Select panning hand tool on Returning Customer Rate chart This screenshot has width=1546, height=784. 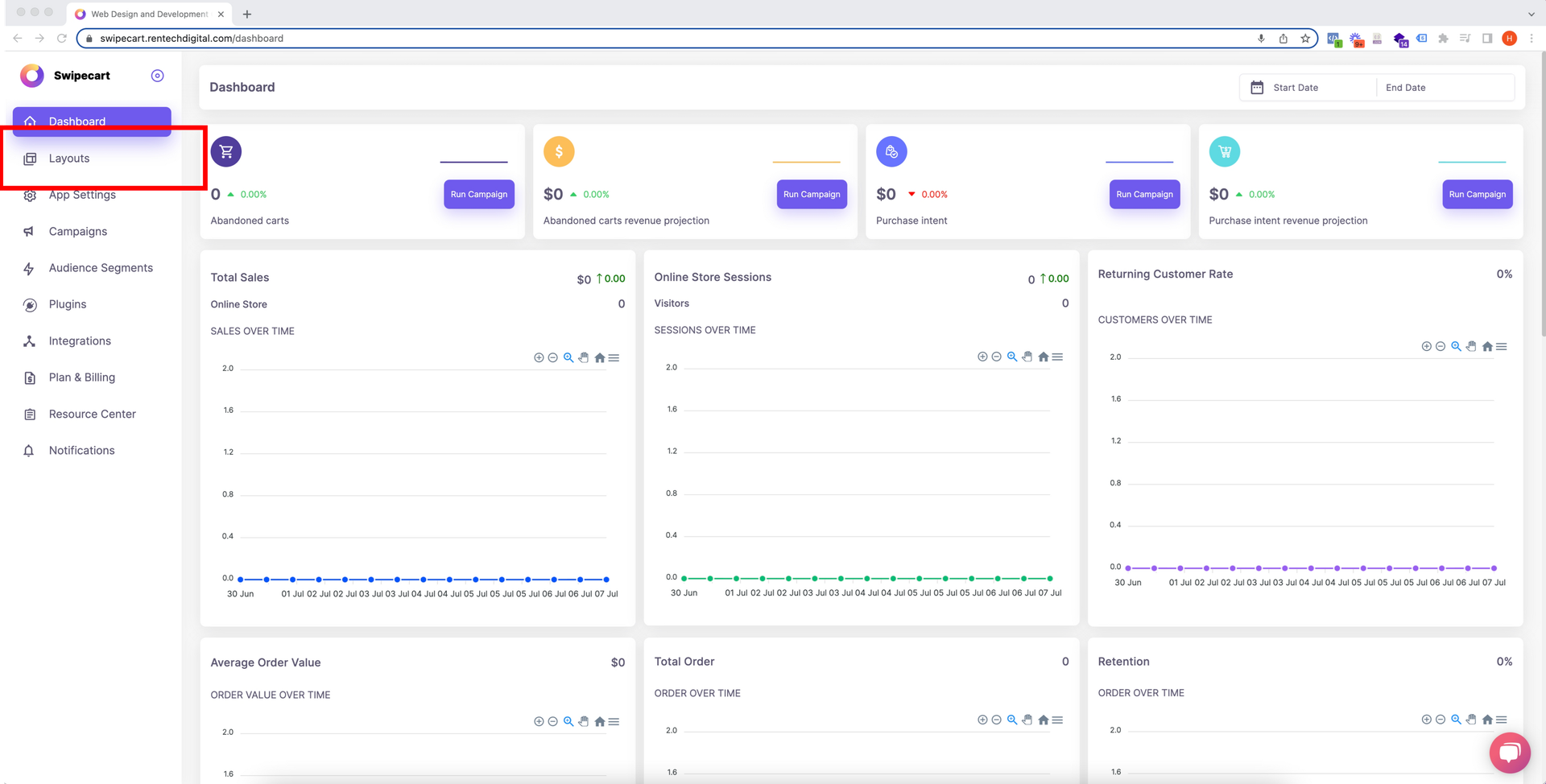point(1471,347)
